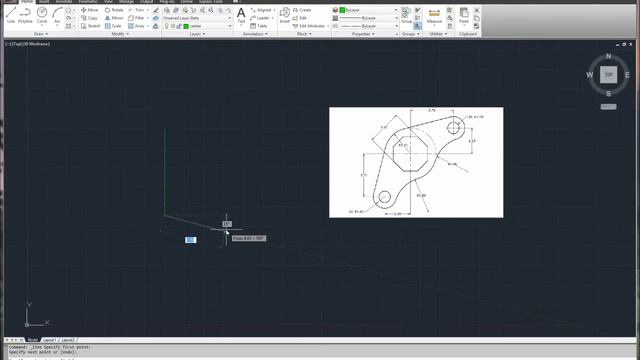Open Layer Properties manager icon
640x360 pixels.
point(167,10)
